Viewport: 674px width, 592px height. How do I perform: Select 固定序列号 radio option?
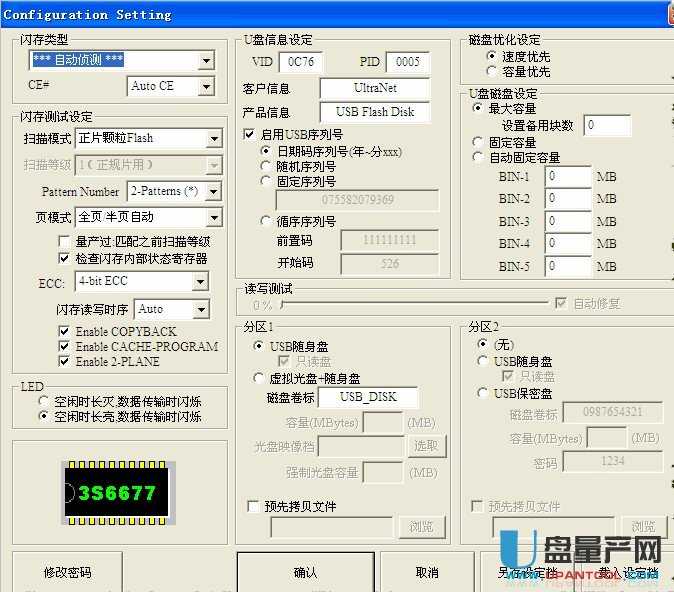[x=266, y=181]
